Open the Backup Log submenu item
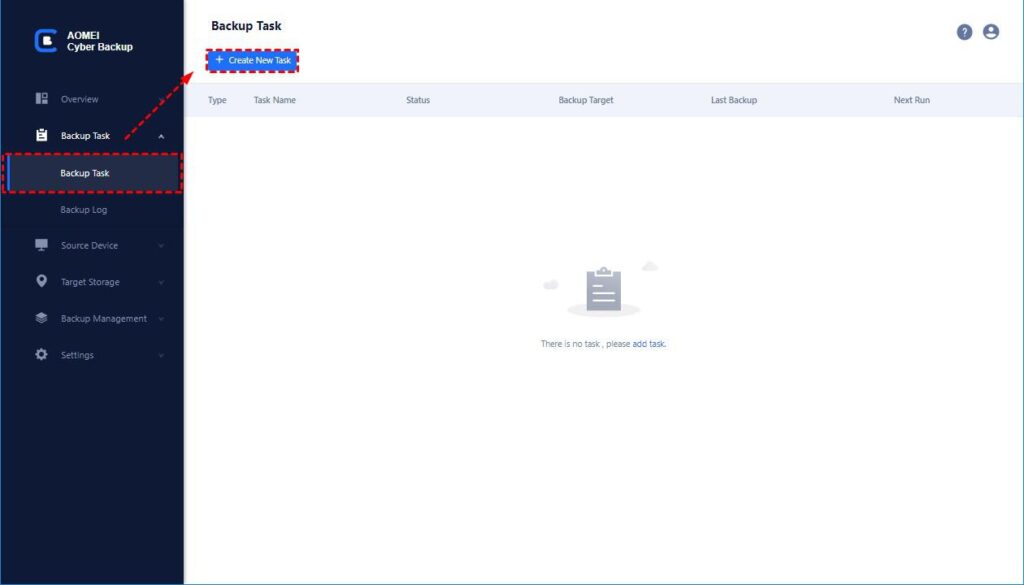 pyautogui.click(x=84, y=210)
